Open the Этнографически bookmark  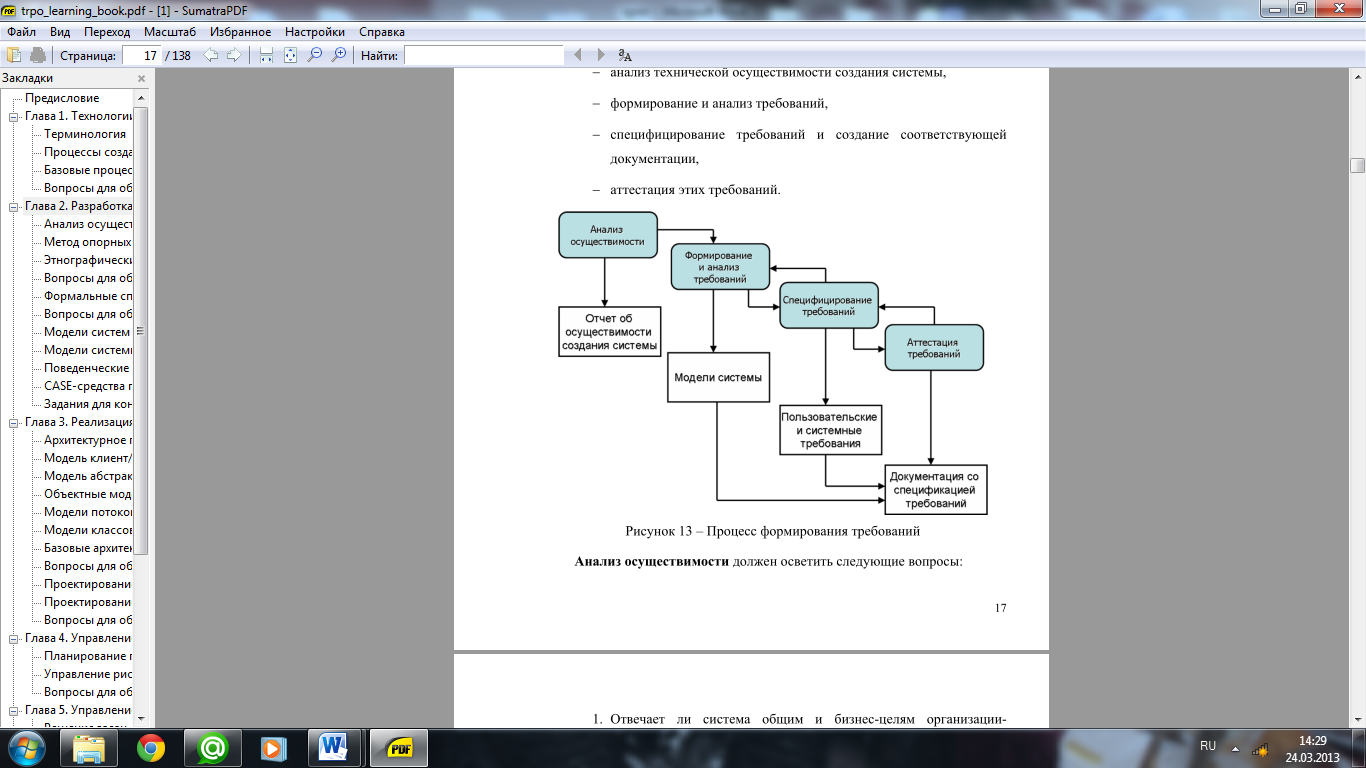click(x=88, y=260)
